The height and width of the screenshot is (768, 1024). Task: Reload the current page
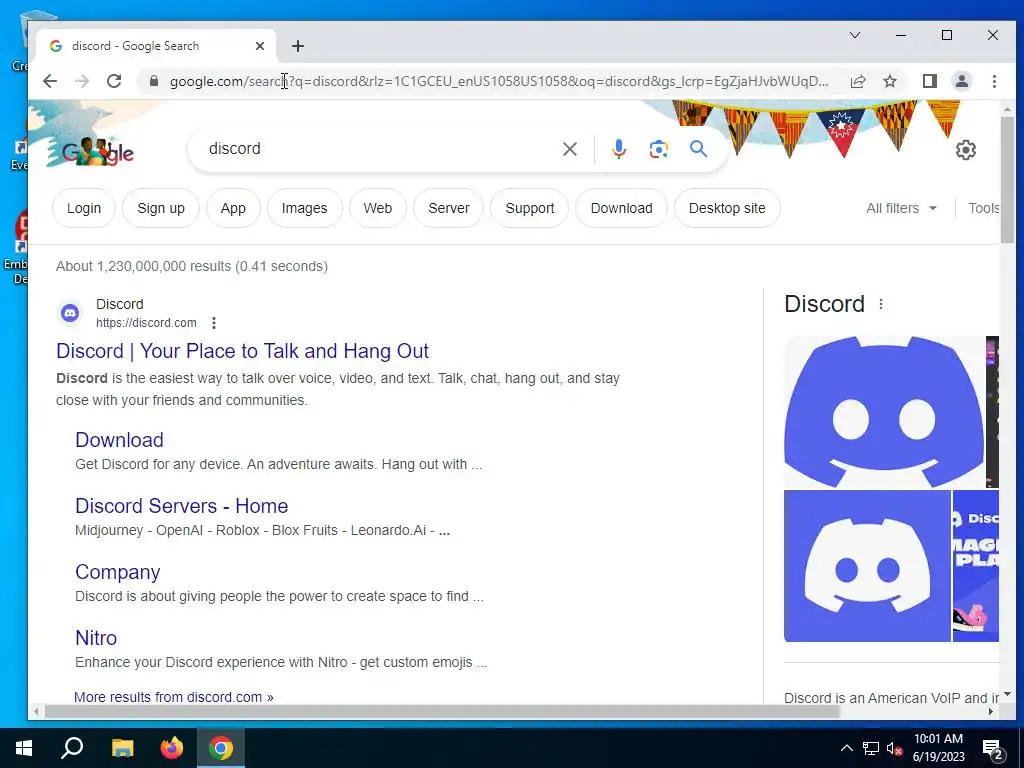click(114, 81)
